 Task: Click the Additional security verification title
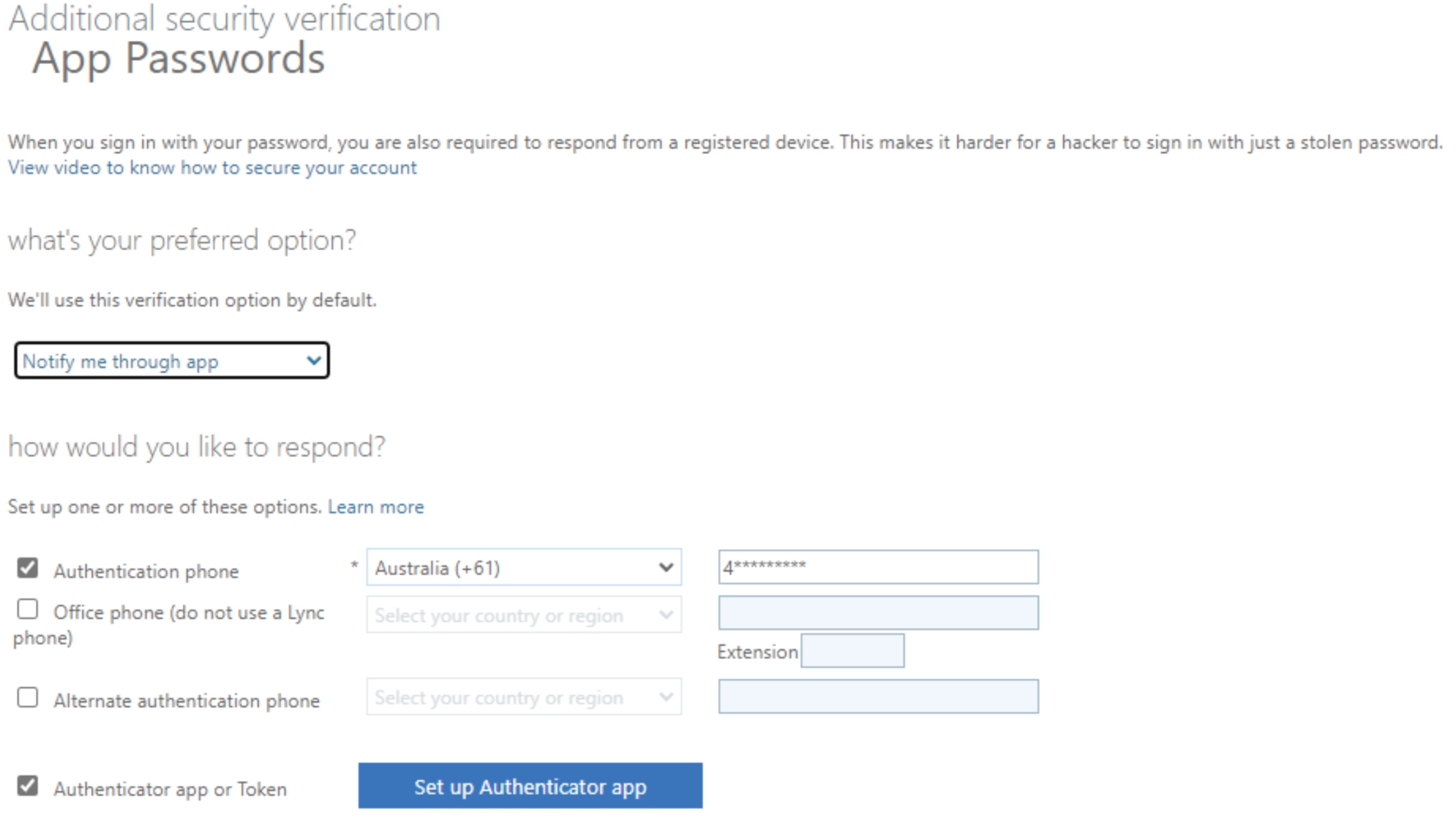[x=224, y=19]
